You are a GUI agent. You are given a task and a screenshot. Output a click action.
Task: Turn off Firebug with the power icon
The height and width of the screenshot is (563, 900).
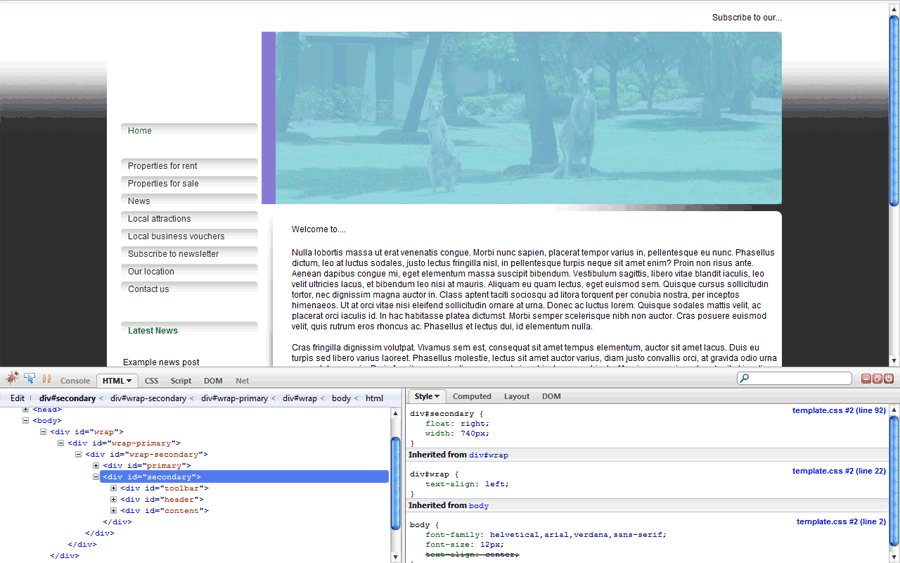(x=889, y=379)
